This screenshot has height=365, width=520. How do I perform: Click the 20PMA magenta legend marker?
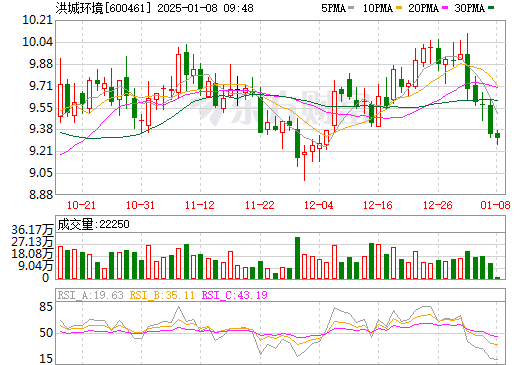click(x=445, y=8)
